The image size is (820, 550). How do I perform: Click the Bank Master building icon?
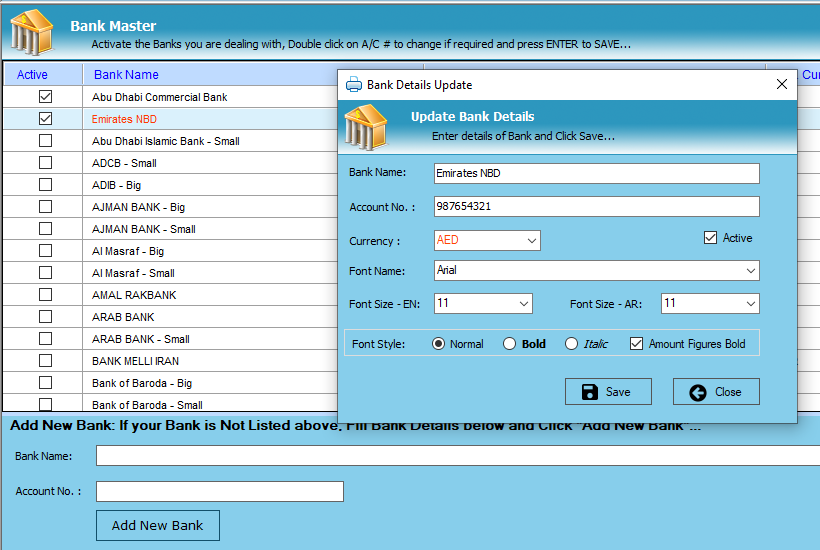pyautogui.click(x=32, y=32)
